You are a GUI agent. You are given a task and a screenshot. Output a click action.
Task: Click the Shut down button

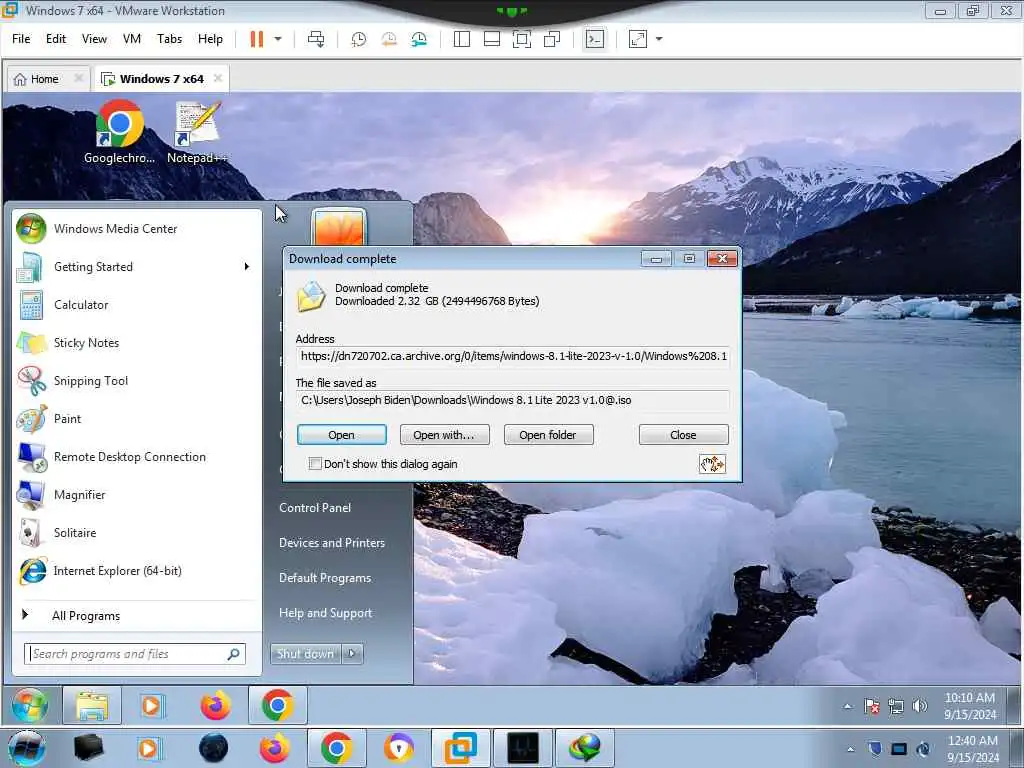(x=305, y=654)
